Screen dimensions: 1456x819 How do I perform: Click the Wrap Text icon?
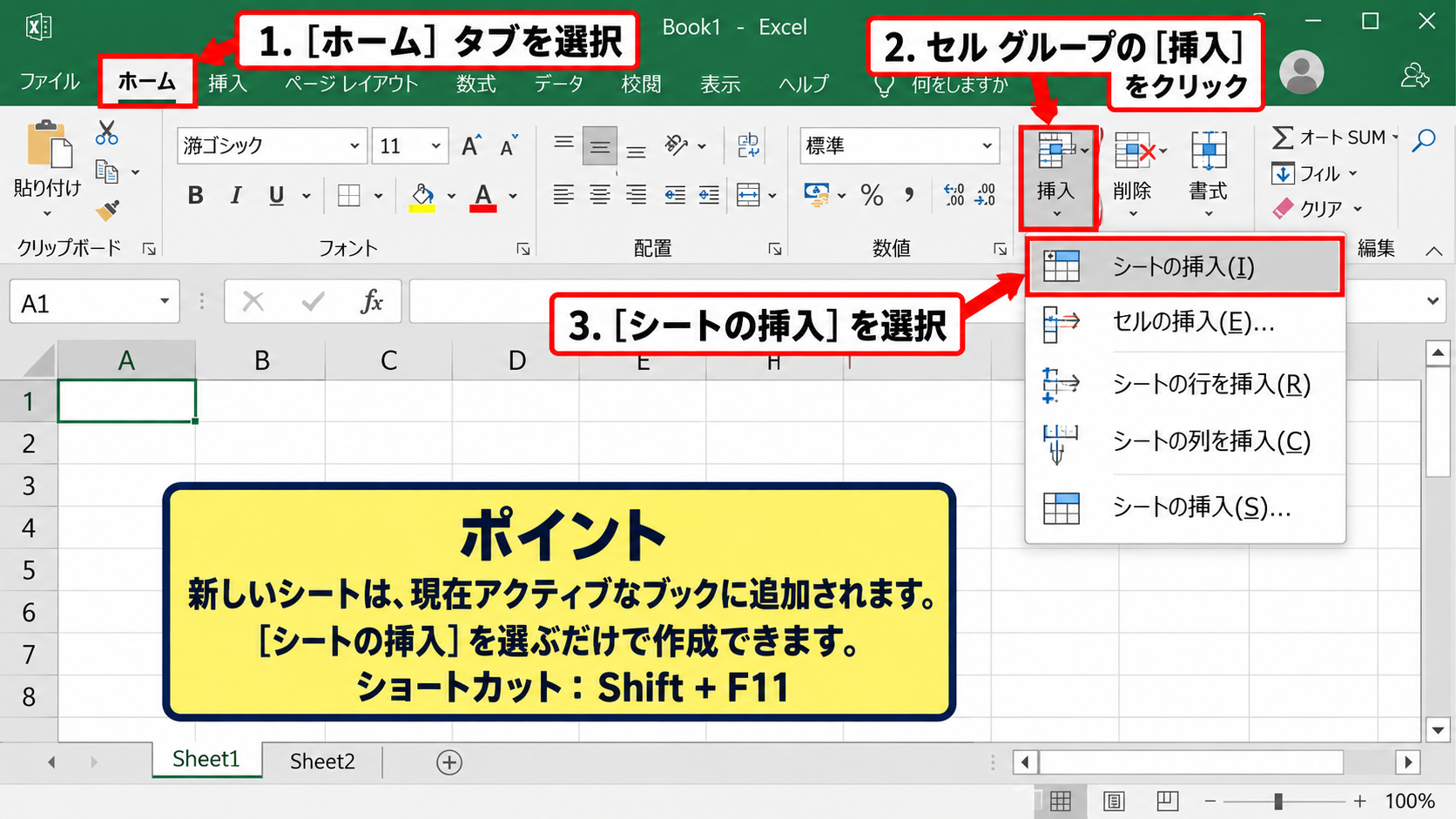click(x=748, y=145)
